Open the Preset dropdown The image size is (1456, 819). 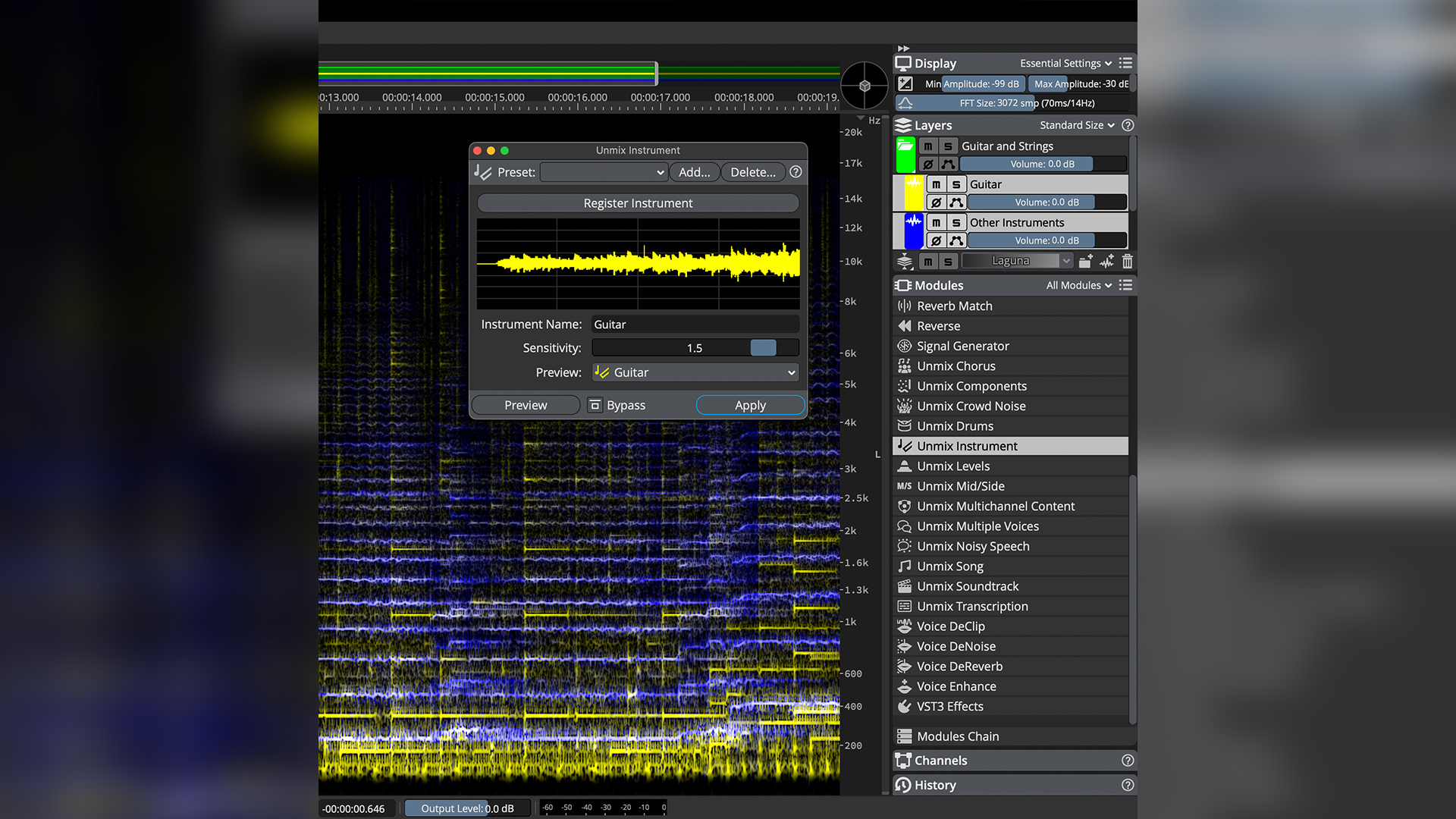click(x=604, y=172)
